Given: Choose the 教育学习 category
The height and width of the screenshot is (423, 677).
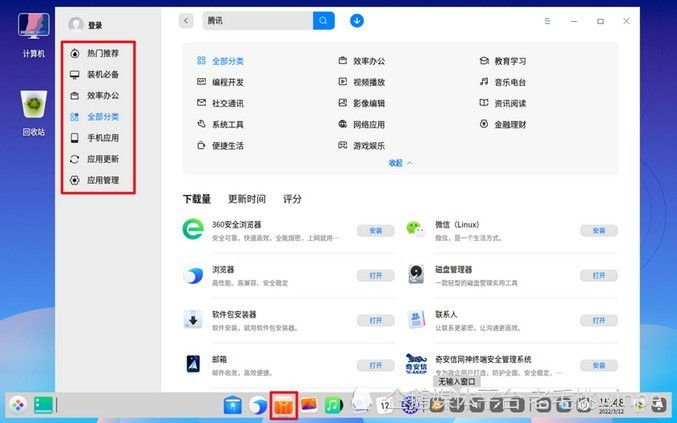Looking at the screenshot, I should click(x=503, y=61).
